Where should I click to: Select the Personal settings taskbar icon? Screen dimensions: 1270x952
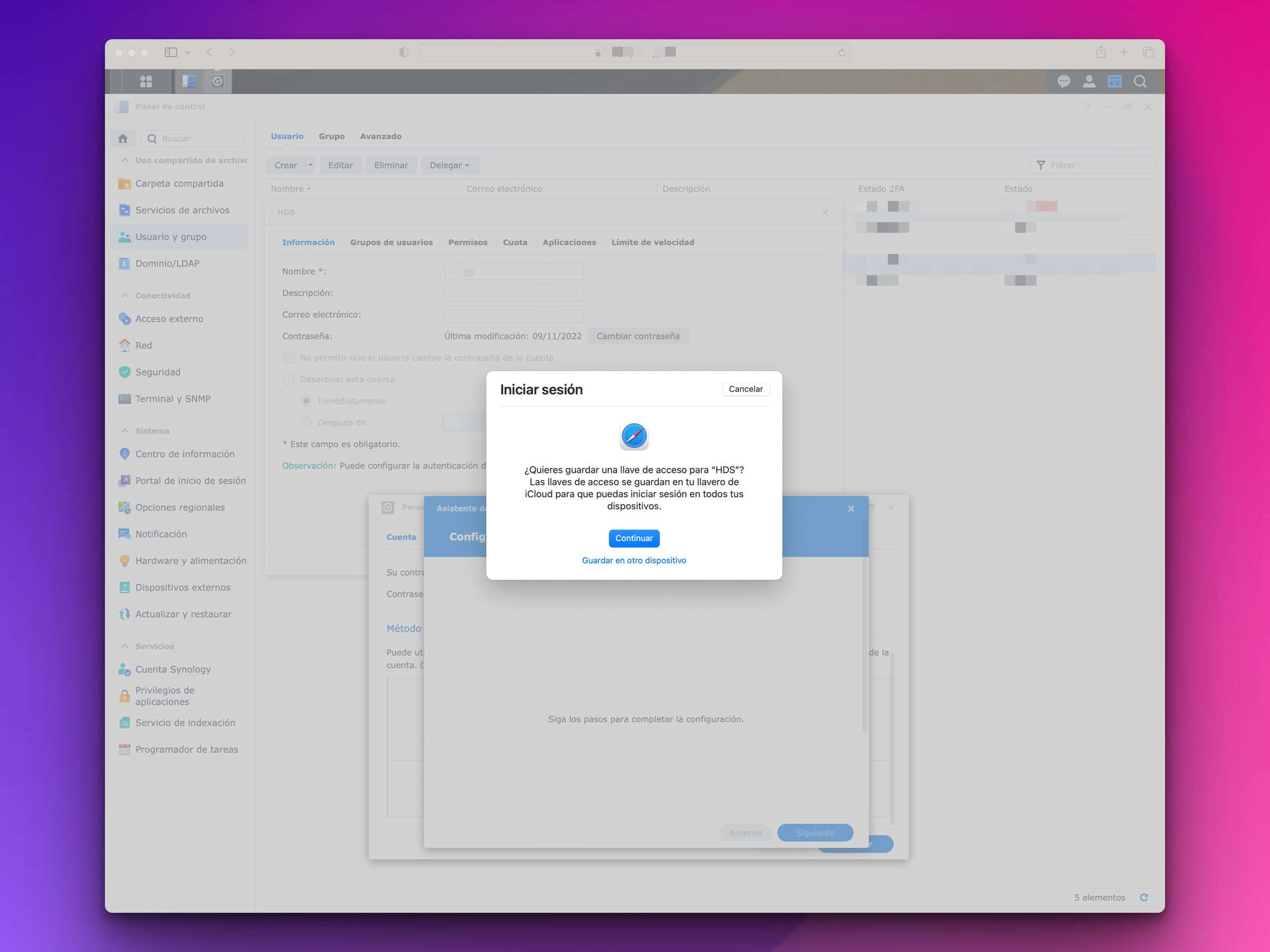(218, 82)
